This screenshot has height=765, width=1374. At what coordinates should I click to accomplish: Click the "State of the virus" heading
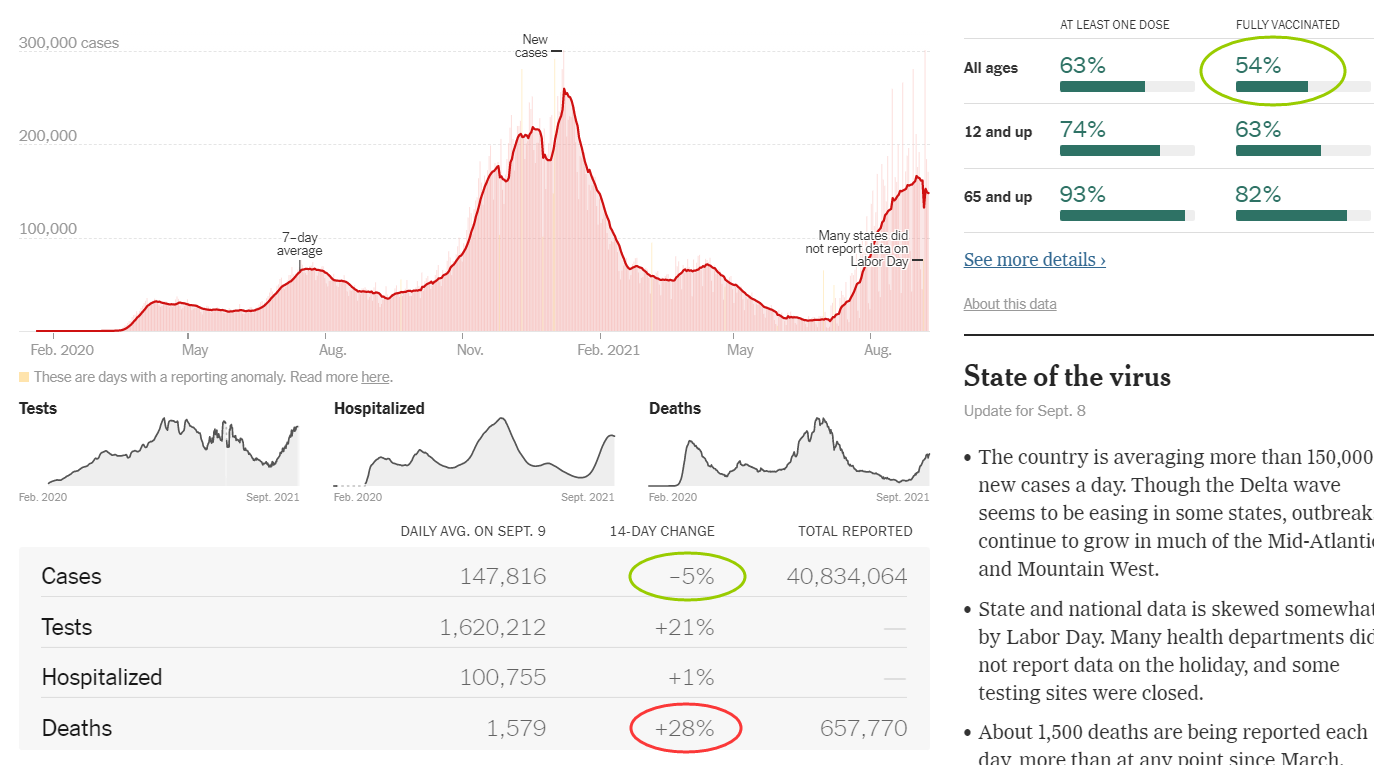pos(1067,377)
